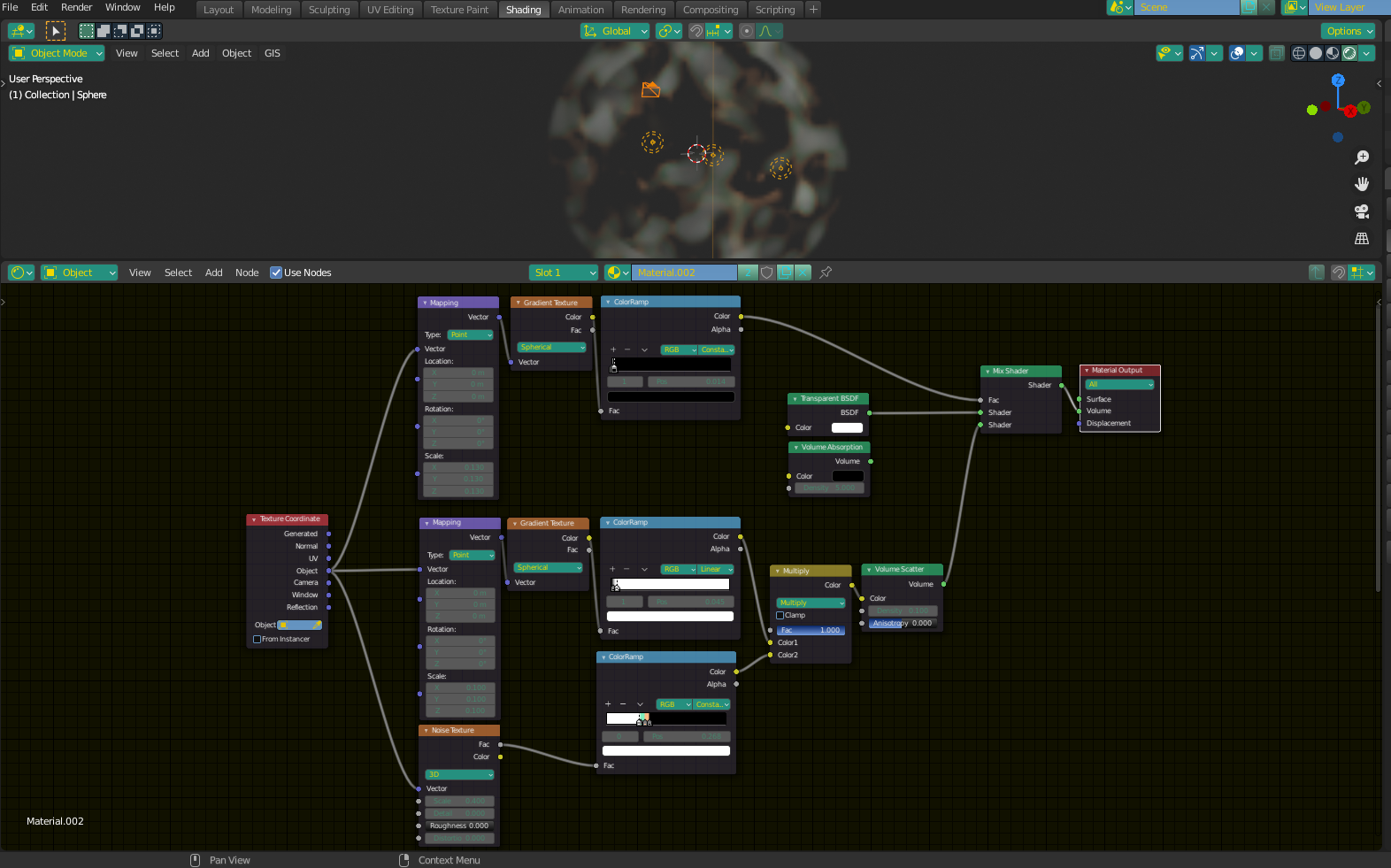1391x868 pixels.
Task: Choose the Extend selection mode icon
Action: pos(104,31)
